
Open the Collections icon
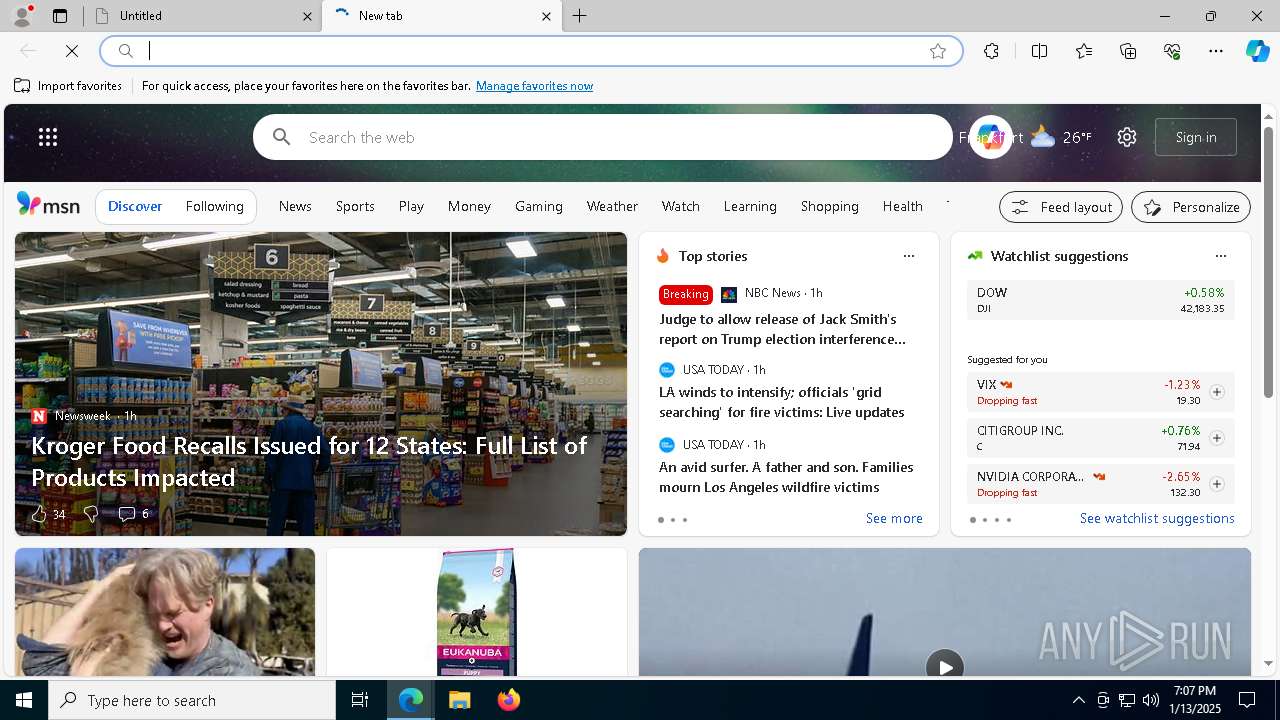tap(1128, 51)
